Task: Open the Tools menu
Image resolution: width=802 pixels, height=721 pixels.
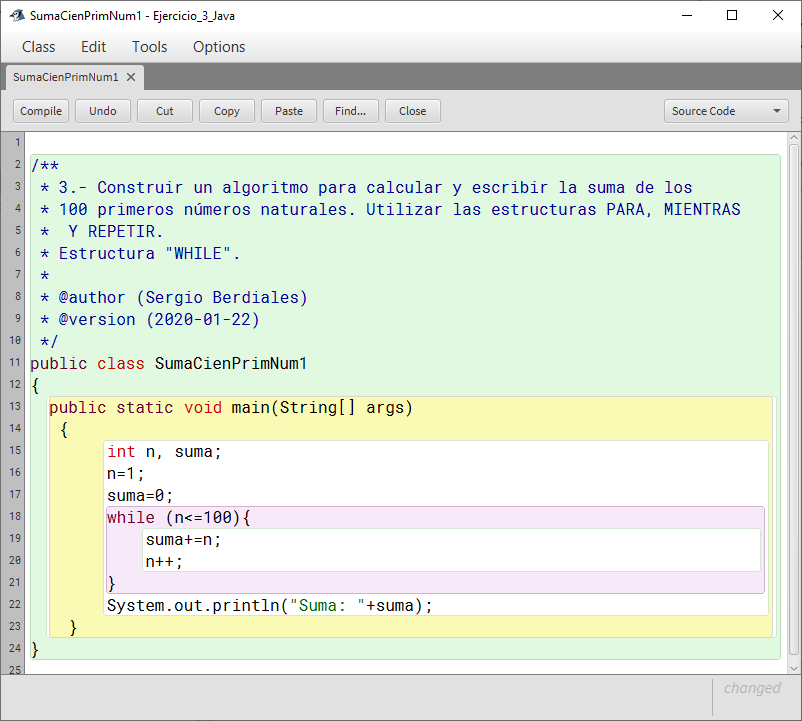Action: click(x=150, y=47)
